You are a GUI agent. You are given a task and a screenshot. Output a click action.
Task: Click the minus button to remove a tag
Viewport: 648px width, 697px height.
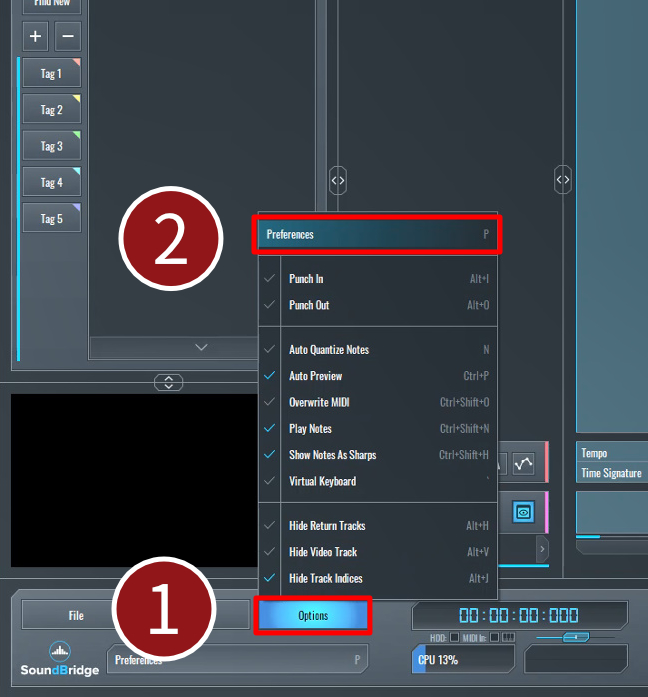coord(67,37)
